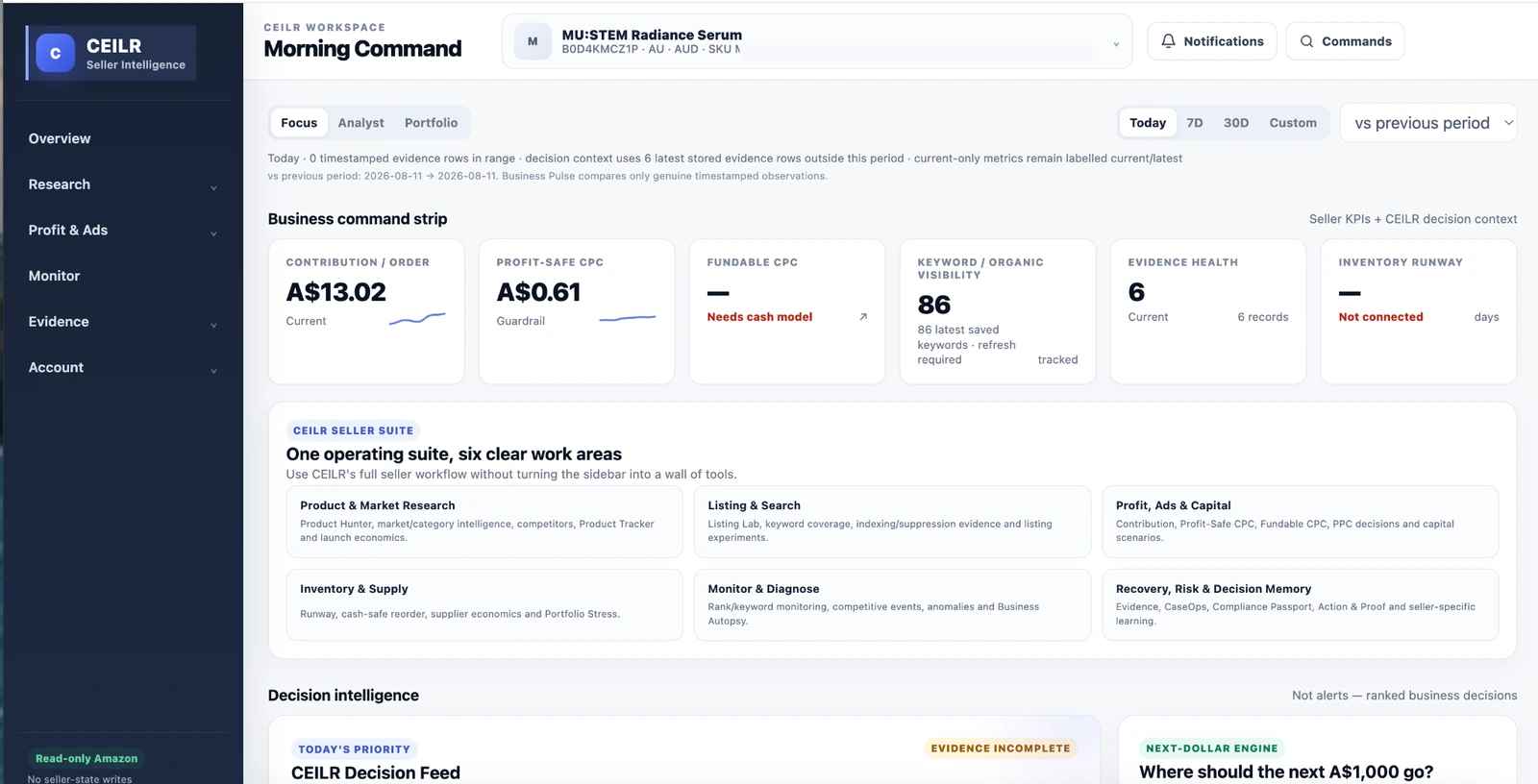Click the Decision intelligence heading
The height and width of the screenshot is (784, 1538).
pyautogui.click(x=343, y=696)
